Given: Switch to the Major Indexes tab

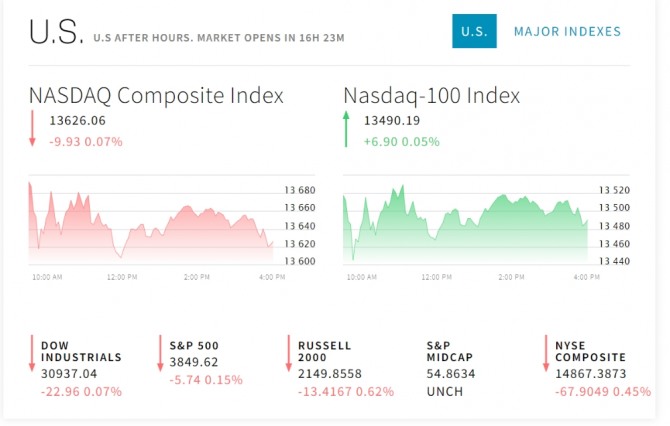Looking at the screenshot, I should click(x=567, y=32).
